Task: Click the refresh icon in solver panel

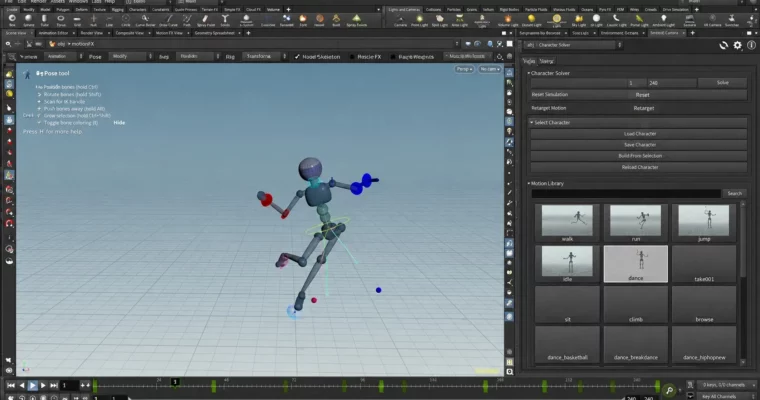Action: click(723, 45)
